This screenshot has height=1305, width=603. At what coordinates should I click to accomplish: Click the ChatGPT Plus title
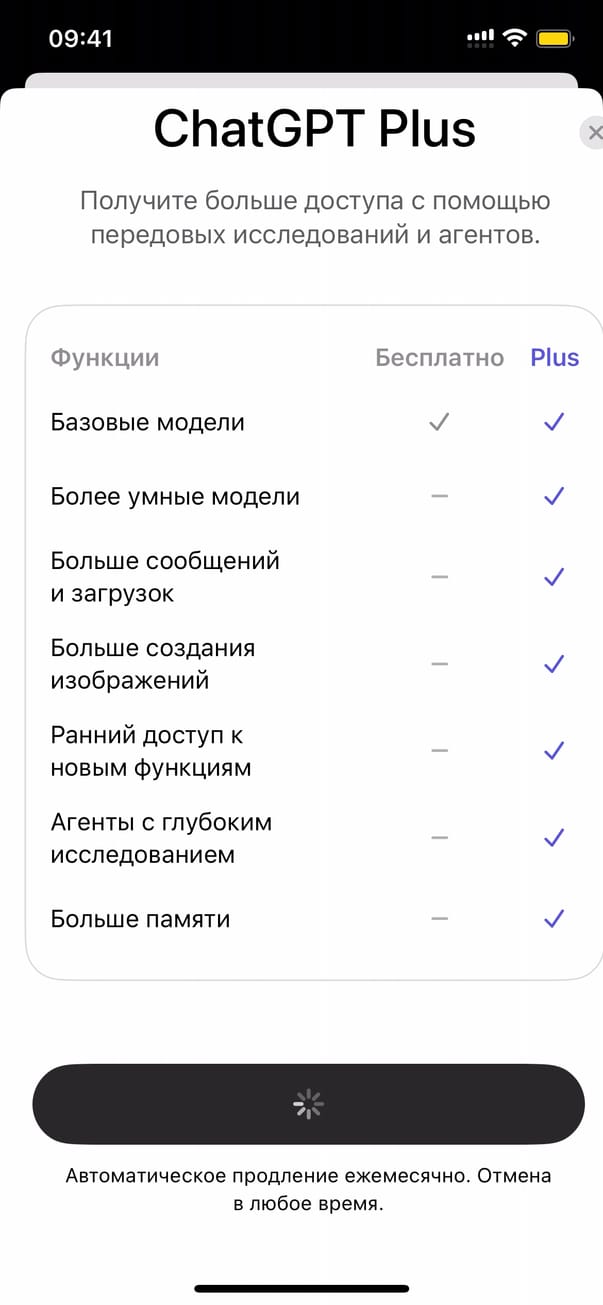point(314,130)
